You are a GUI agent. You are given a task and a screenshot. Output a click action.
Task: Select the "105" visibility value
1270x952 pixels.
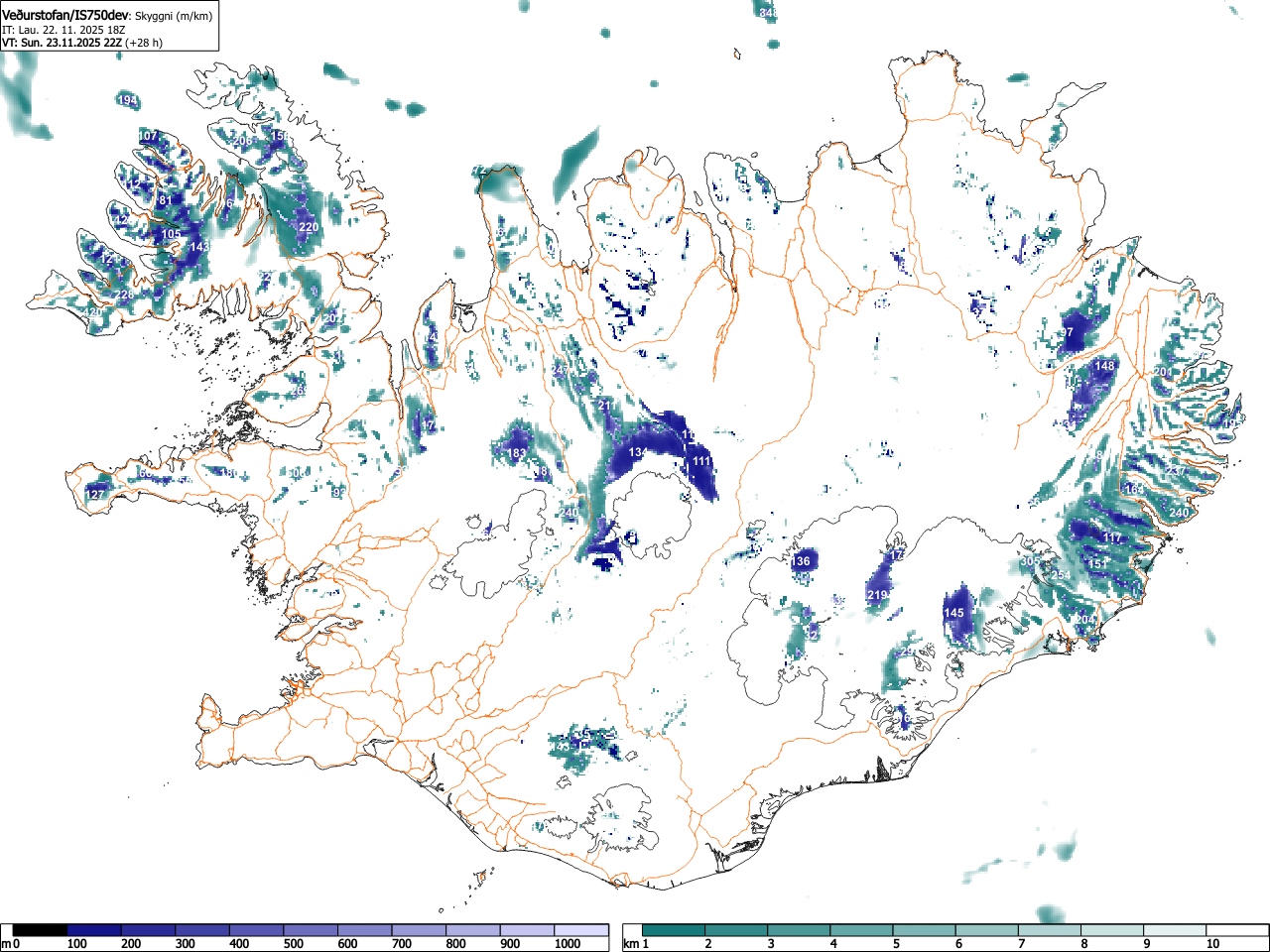coord(172,234)
